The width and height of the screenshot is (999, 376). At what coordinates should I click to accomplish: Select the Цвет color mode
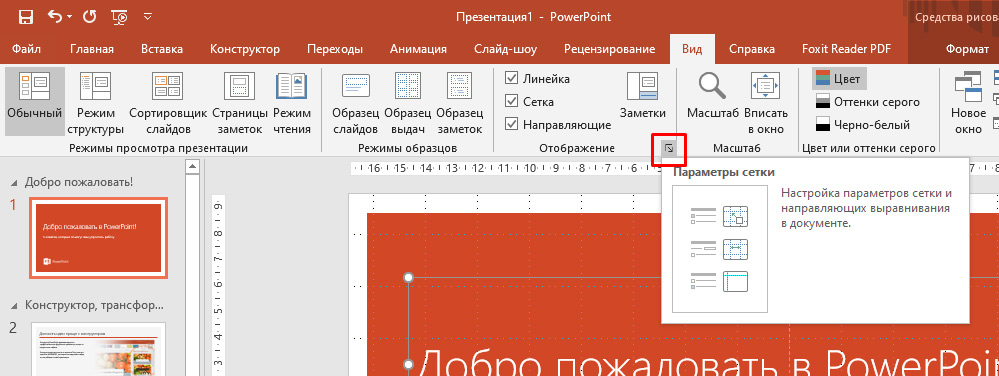point(839,79)
